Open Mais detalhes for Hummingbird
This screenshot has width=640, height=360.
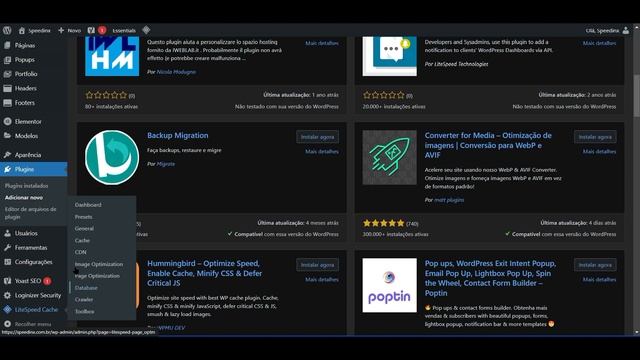click(x=322, y=280)
